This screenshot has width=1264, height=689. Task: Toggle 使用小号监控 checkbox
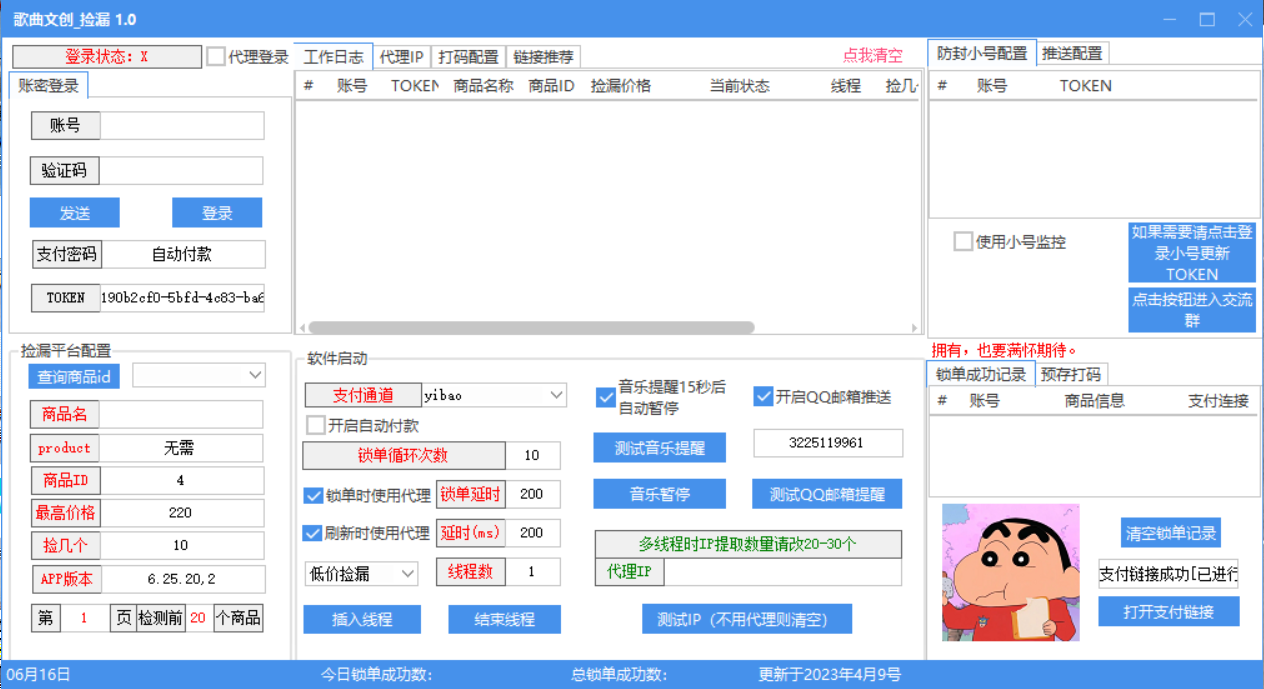tap(963, 242)
